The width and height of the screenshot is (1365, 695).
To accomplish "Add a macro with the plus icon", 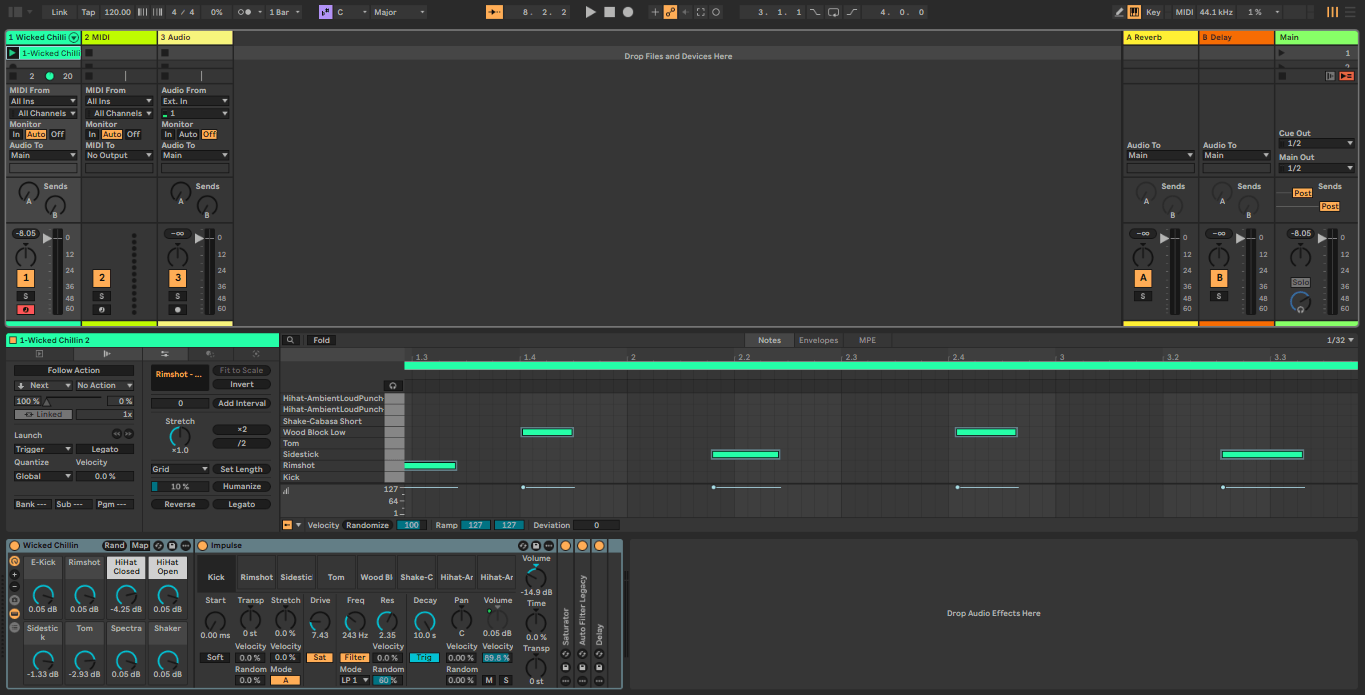I will pos(14,574).
